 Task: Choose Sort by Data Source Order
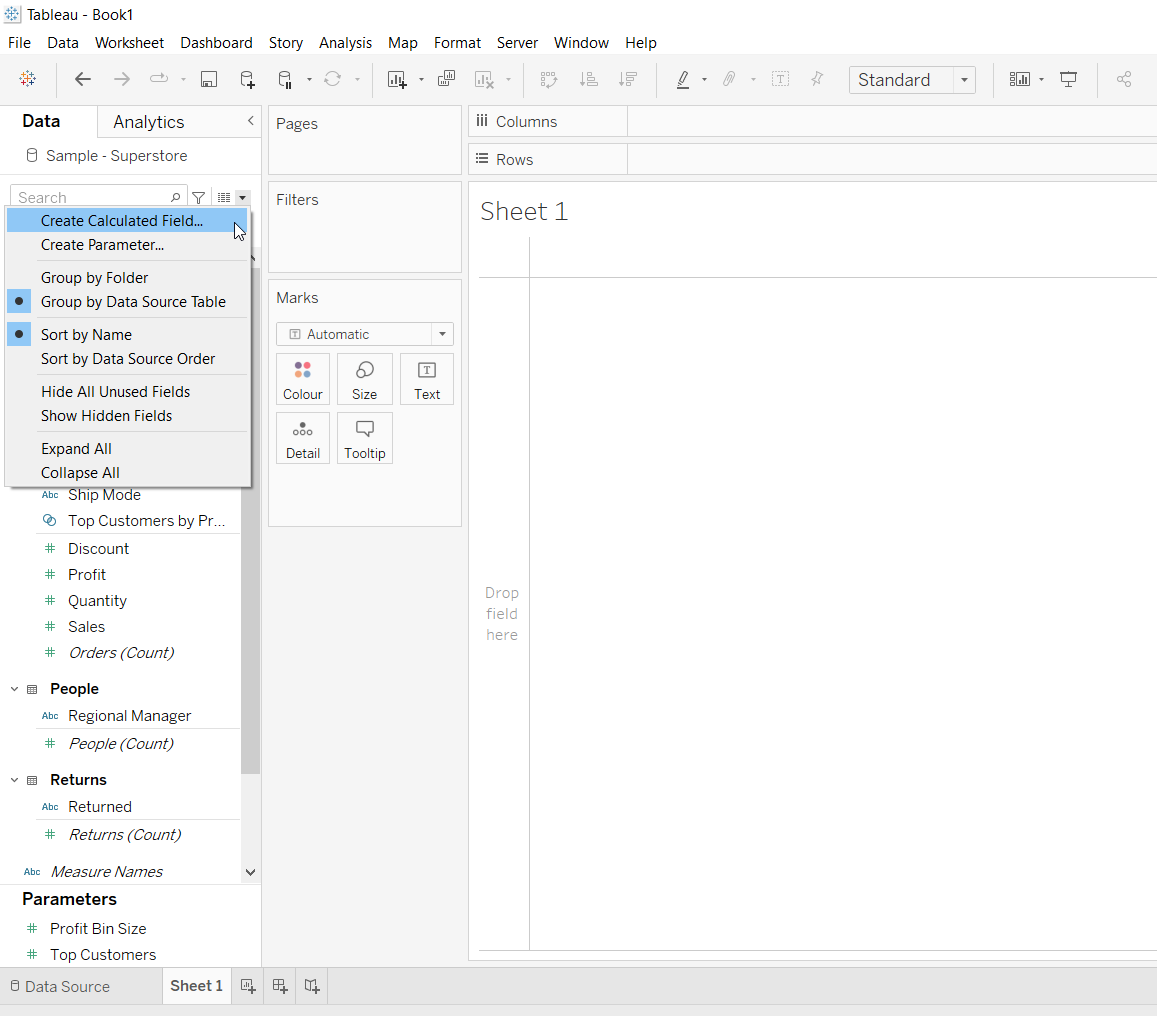pos(128,359)
